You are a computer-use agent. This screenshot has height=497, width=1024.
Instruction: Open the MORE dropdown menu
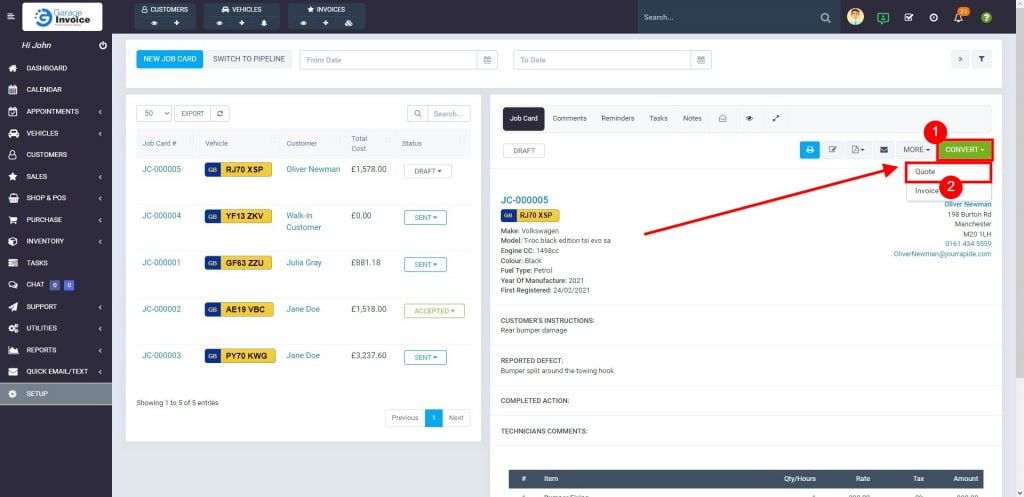pyautogui.click(x=916, y=150)
